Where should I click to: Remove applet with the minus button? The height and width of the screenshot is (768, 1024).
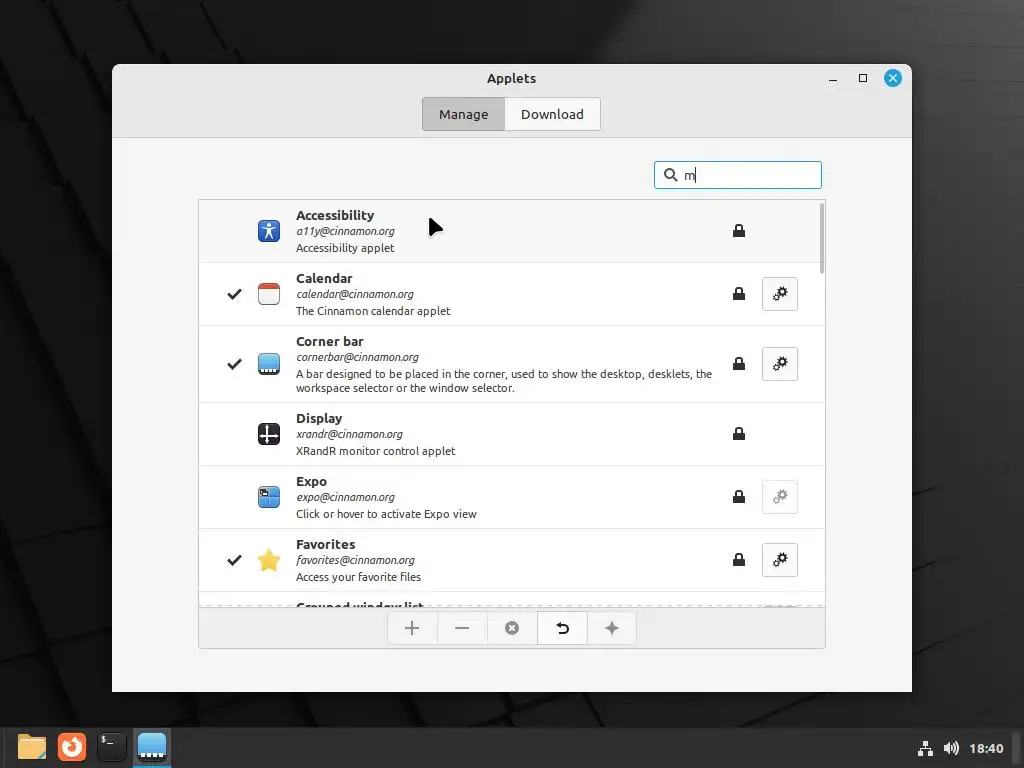462,628
